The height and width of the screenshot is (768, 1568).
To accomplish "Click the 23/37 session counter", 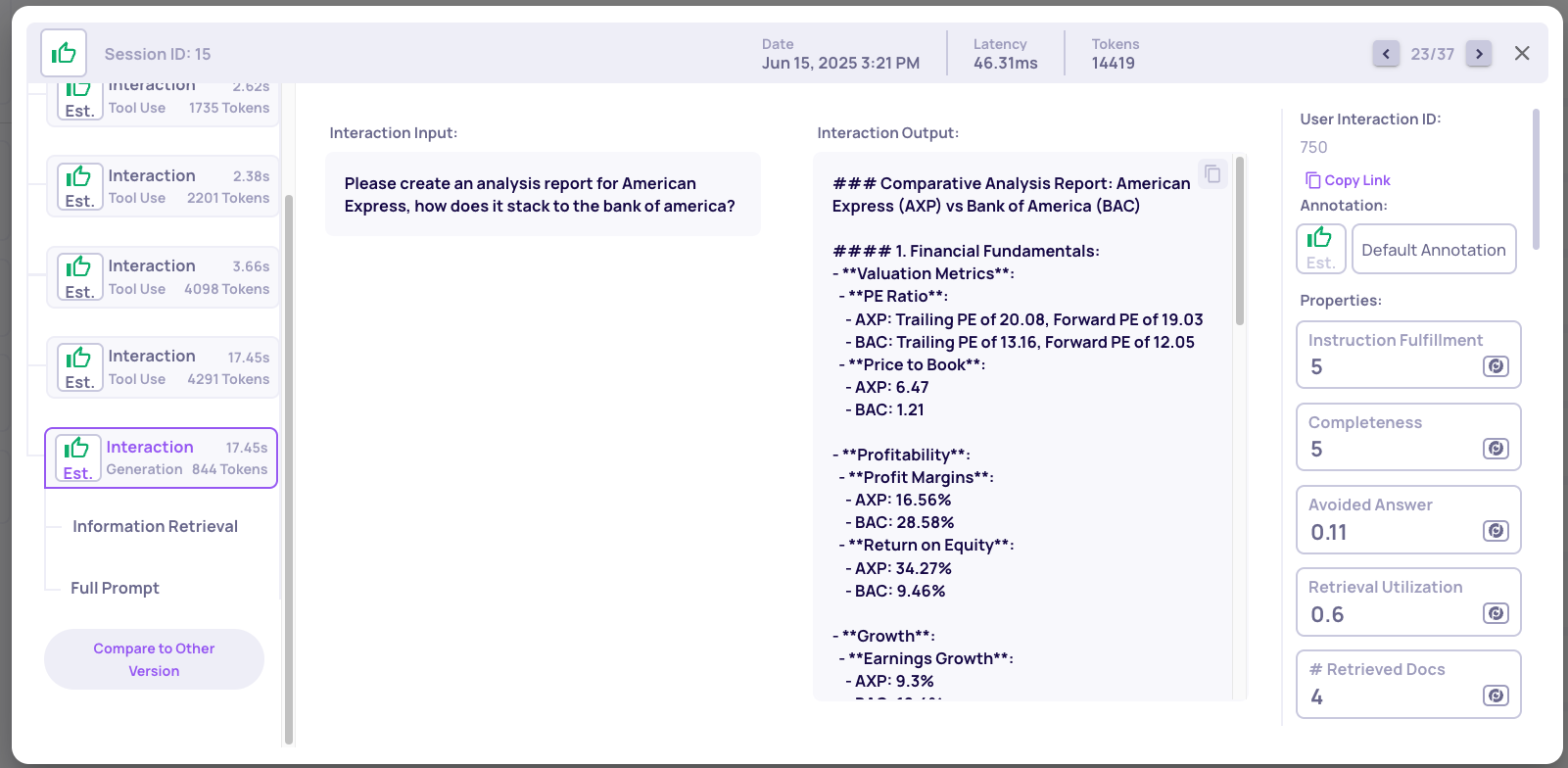I will point(1432,54).
